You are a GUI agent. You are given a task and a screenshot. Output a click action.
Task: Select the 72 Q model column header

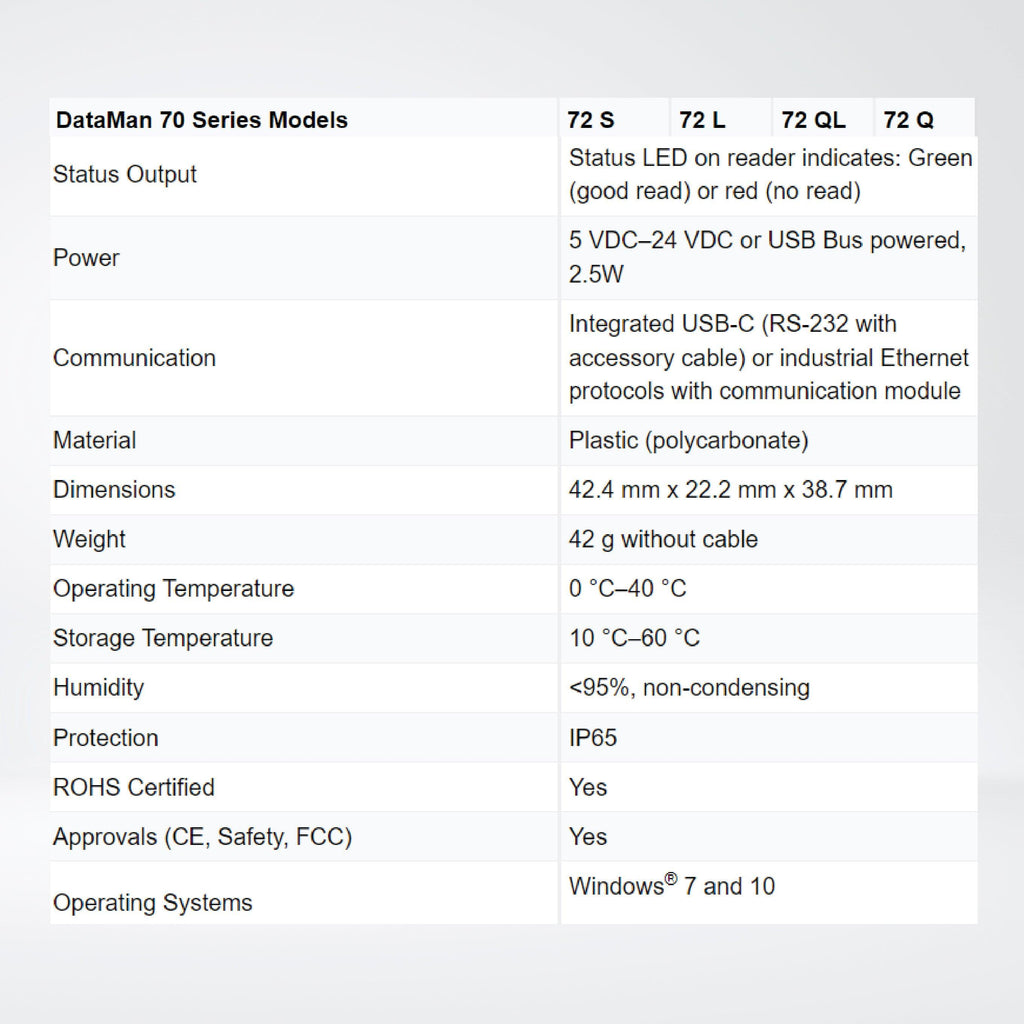click(x=908, y=120)
